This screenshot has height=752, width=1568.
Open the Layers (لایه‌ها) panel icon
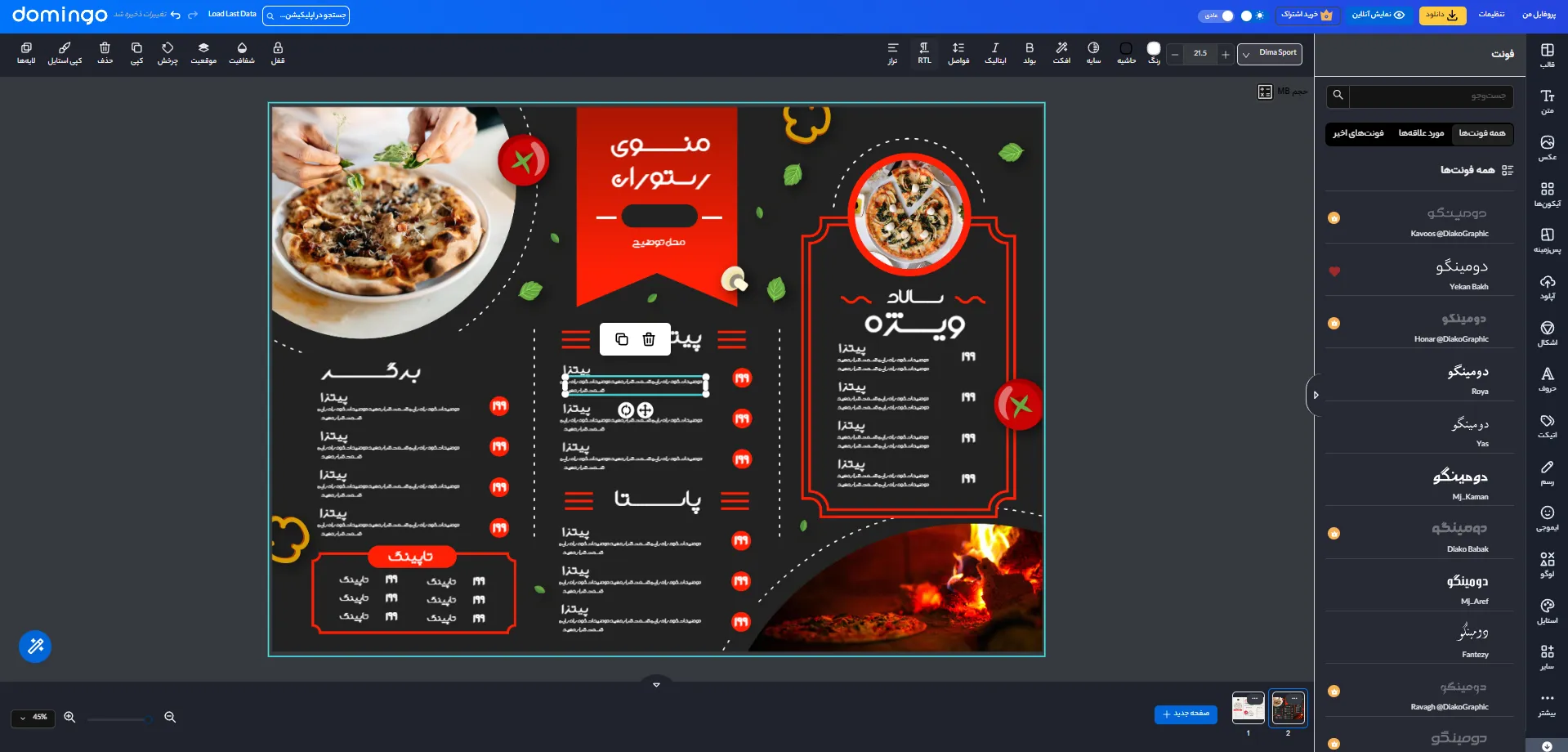(x=26, y=53)
